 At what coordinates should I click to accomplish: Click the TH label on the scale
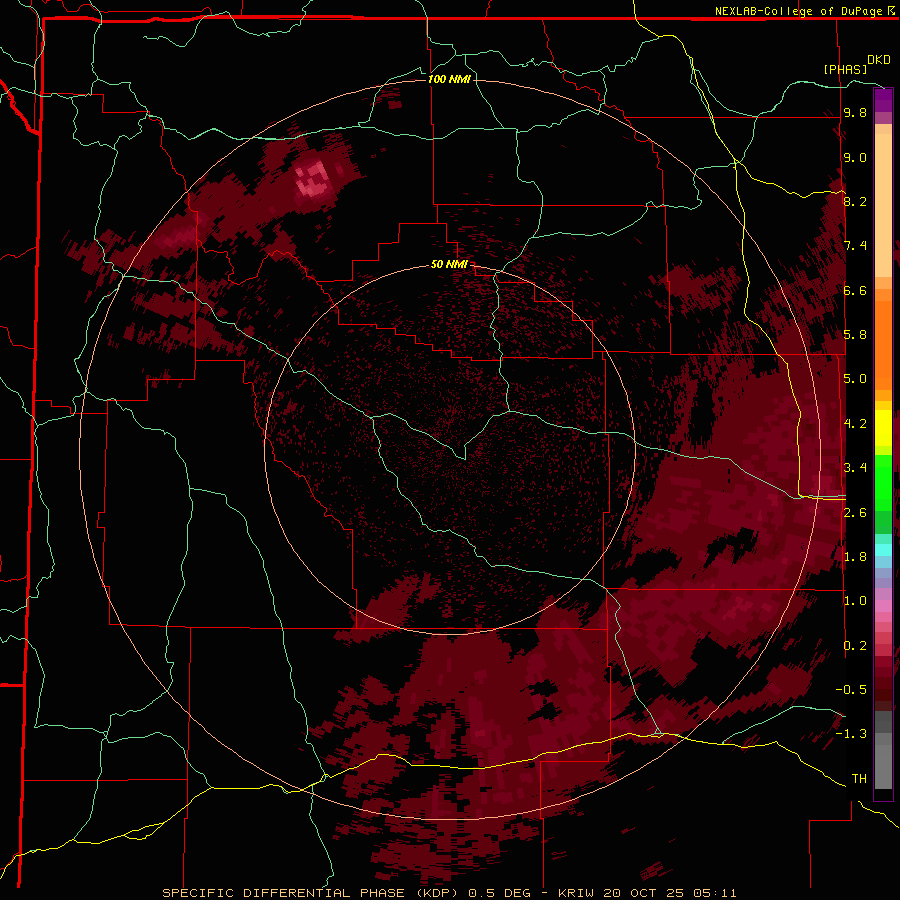(859, 779)
